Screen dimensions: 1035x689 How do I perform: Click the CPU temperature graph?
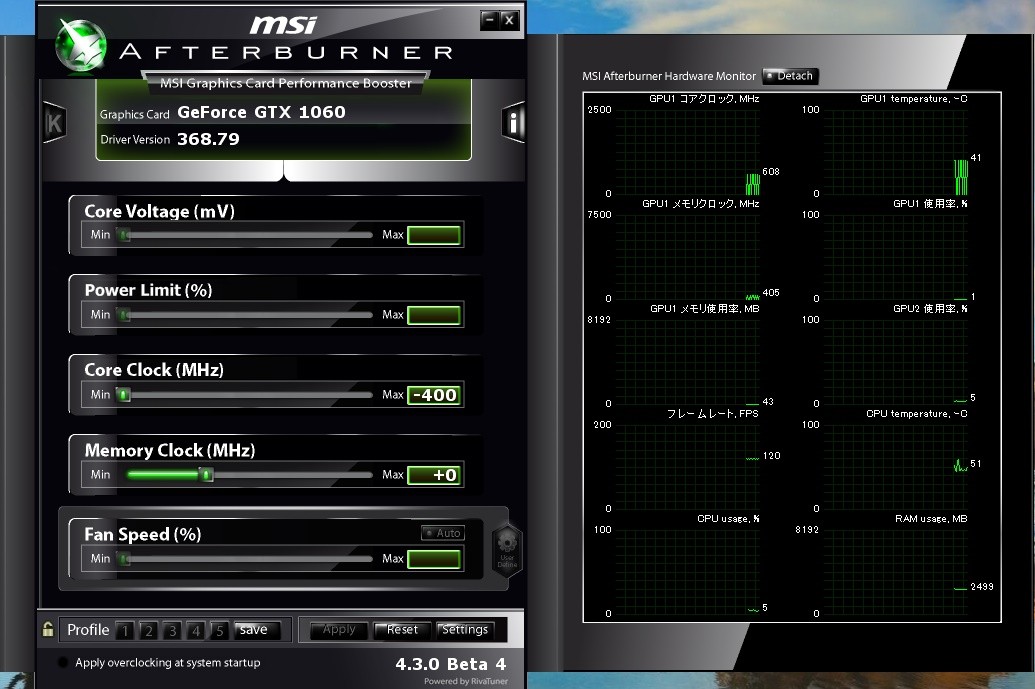(896, 467)
